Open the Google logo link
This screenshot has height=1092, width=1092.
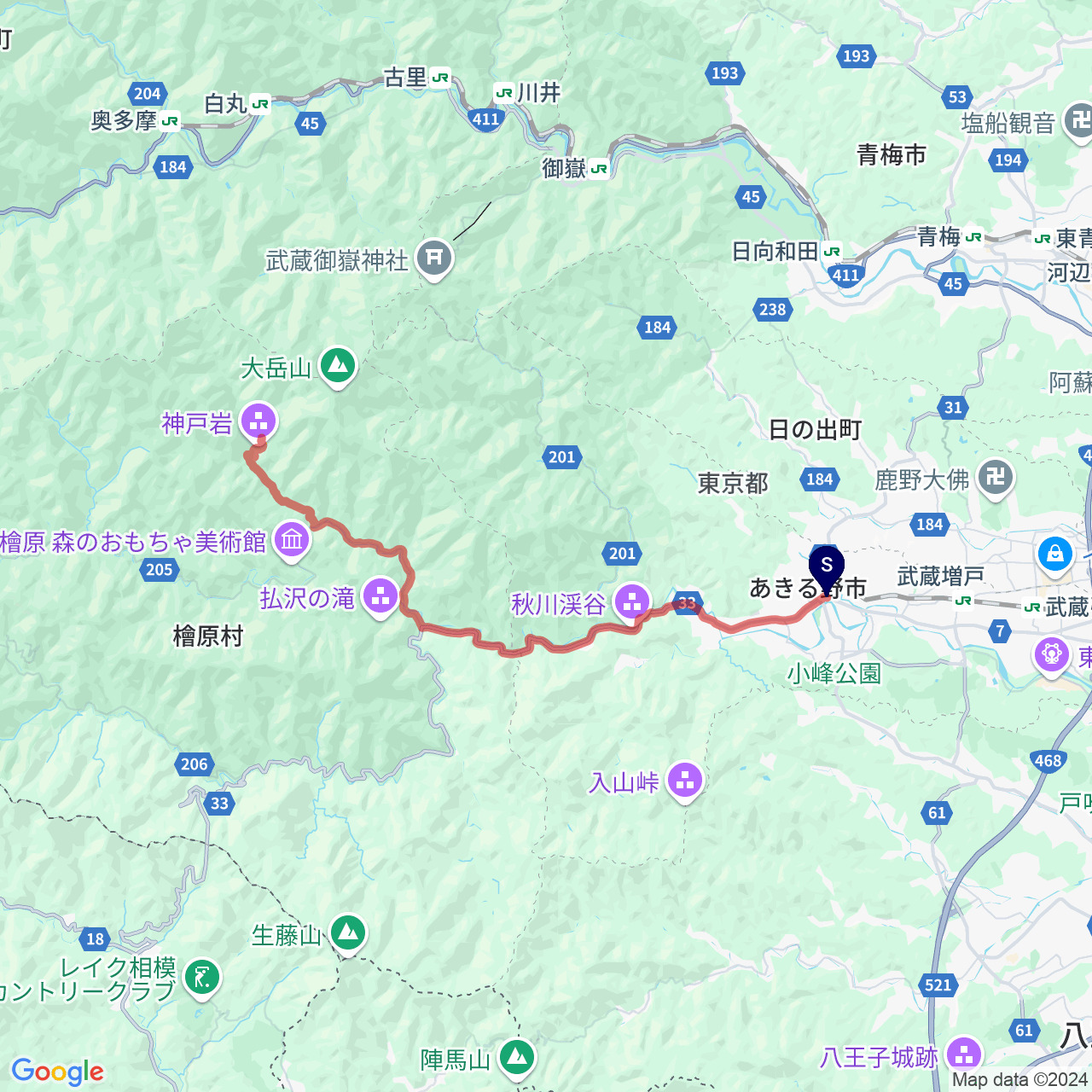click(57, 1072)
